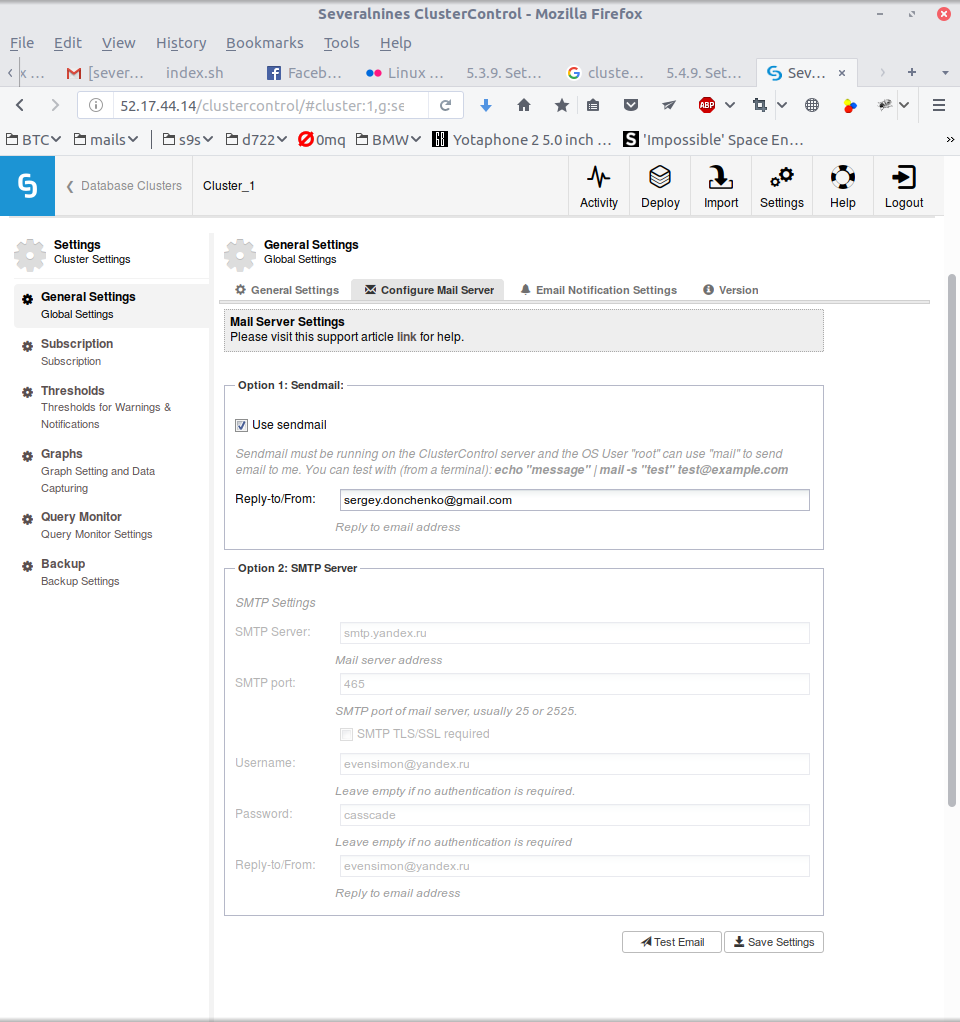Open the Yotaphone 2 bookmark
Screen dimensions: 960x1022
click(x=522, y=139)
